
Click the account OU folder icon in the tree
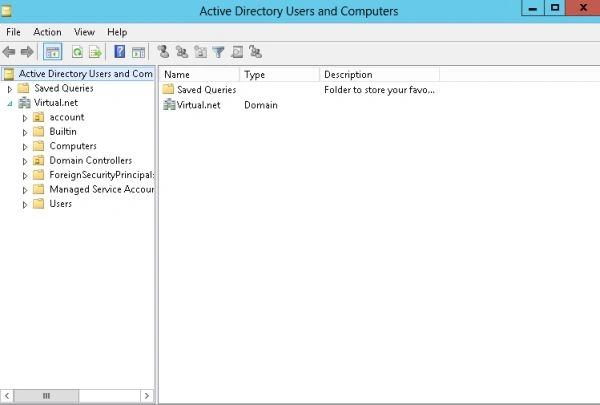click(38, 117)
